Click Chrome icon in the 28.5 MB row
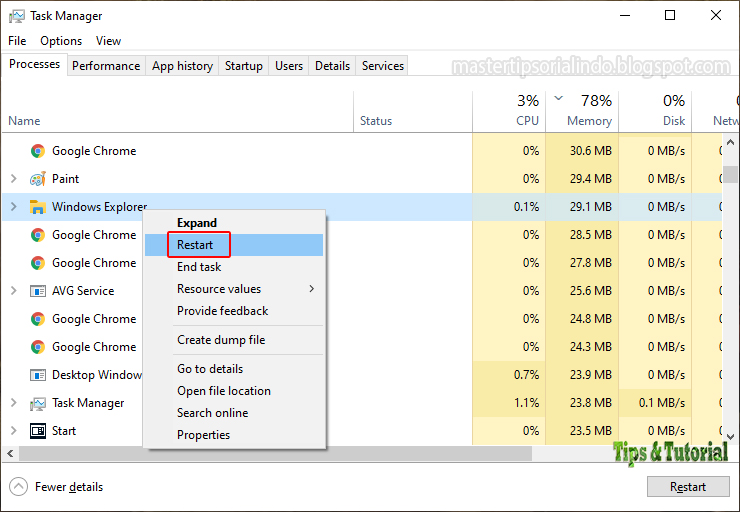The height and width of the screenshot is (512, 740). pyautogui.click(x=38, y=235)
